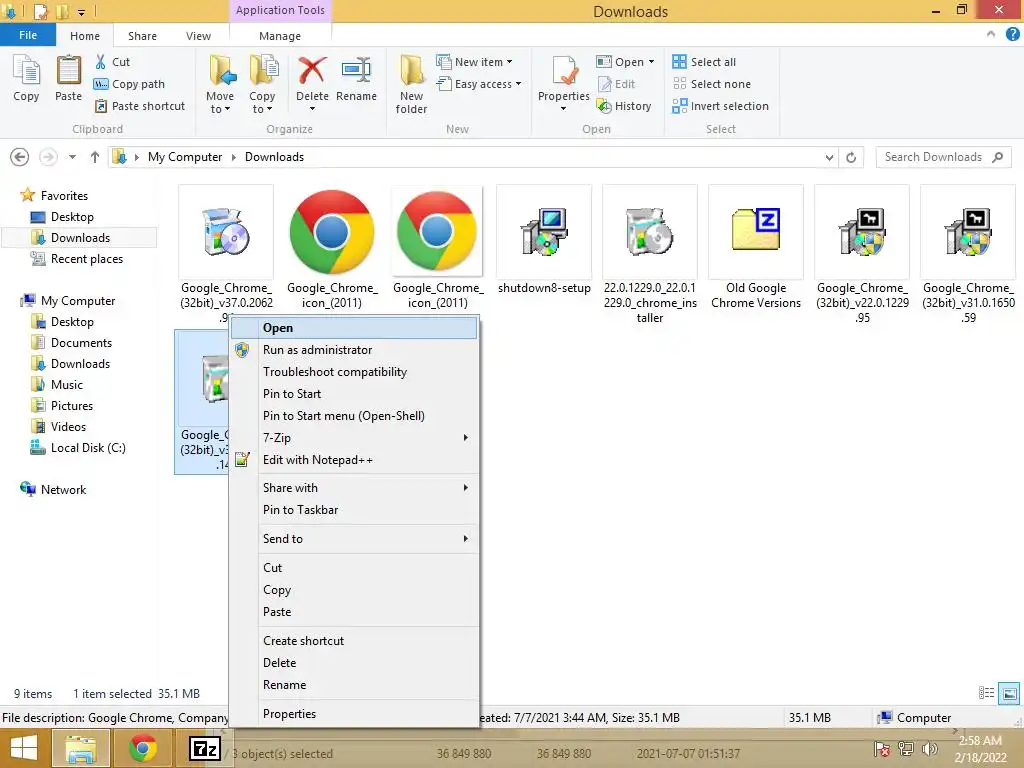Click the Copy icon in the Clipboard group

point(26,71)
